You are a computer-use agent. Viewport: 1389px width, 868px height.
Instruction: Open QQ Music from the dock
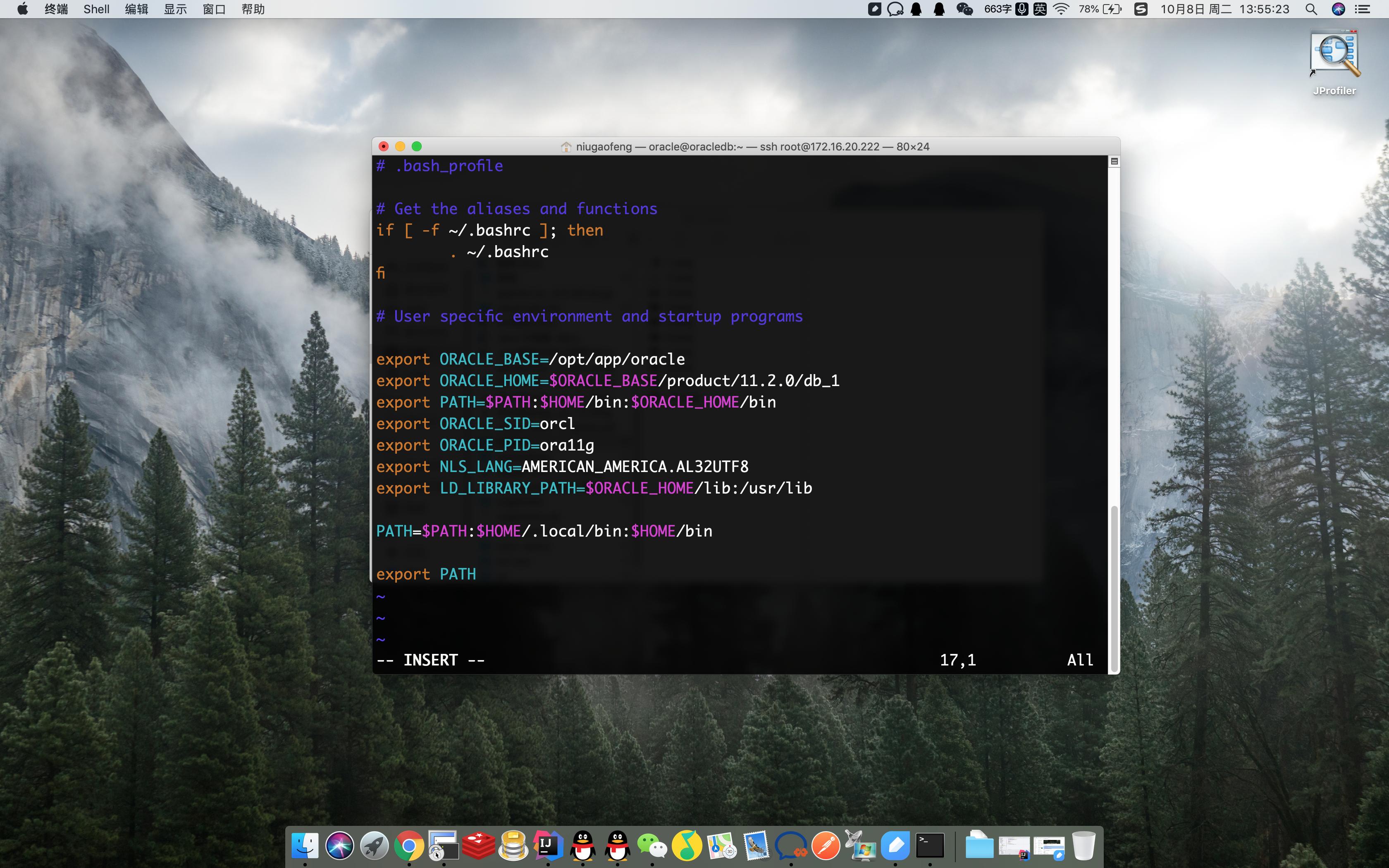(x=687, y=846)
